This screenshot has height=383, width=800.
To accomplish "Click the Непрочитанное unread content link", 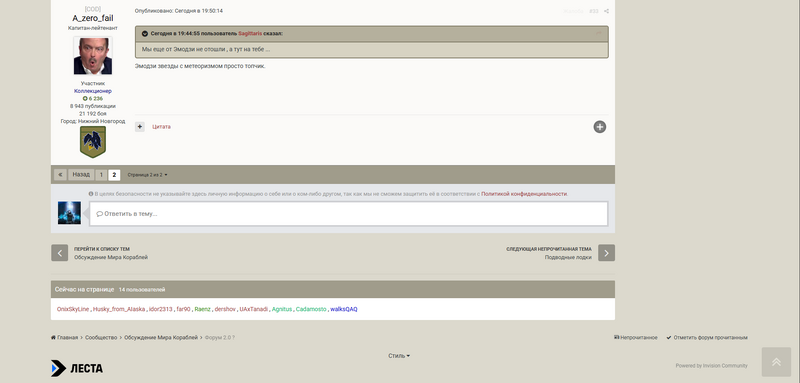I will (636, 338).
